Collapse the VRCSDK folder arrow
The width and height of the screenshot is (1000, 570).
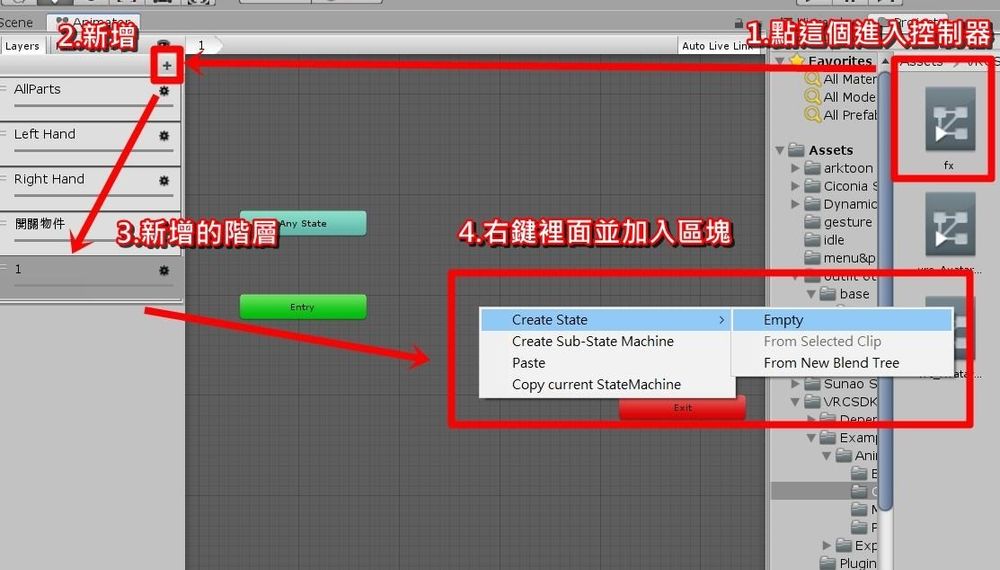coord(795,402)
